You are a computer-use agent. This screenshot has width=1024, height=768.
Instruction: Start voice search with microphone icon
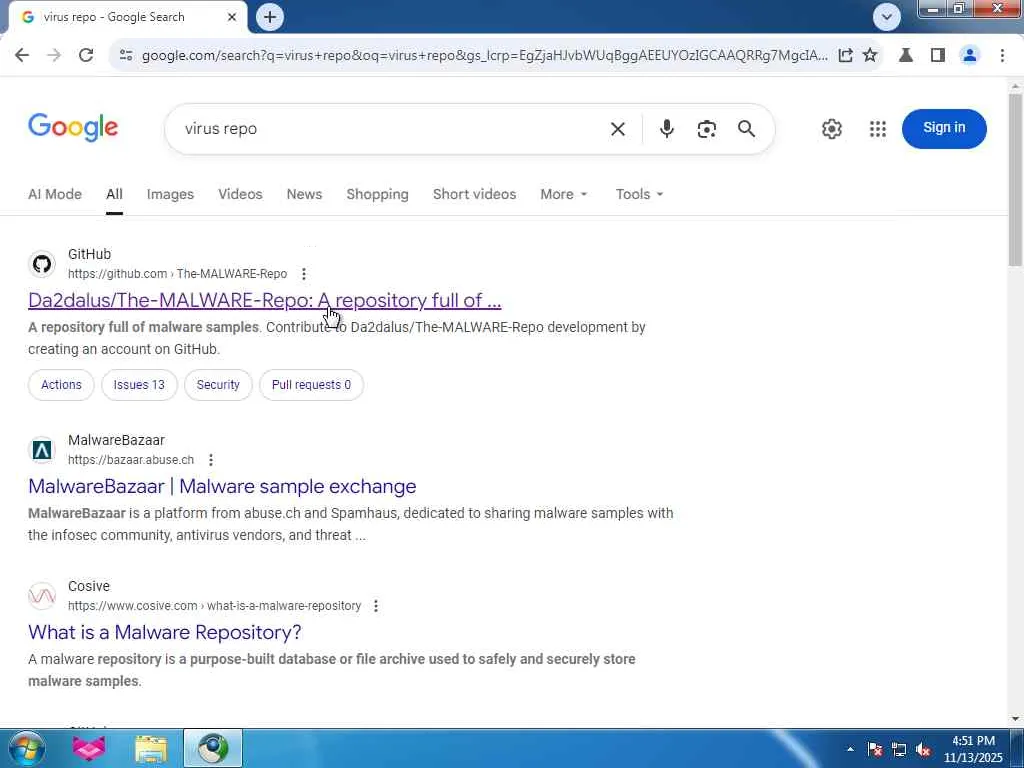666,129
